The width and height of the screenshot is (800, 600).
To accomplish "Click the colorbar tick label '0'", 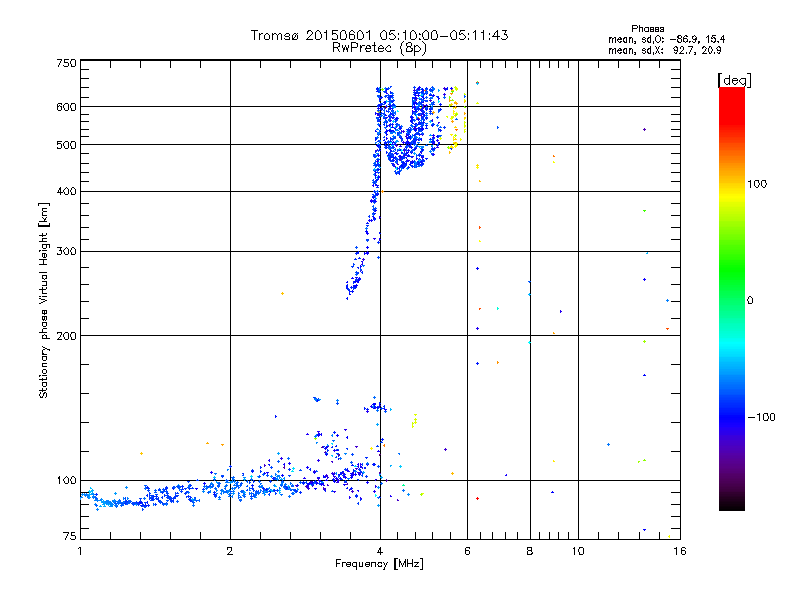I will coord(750,301).
